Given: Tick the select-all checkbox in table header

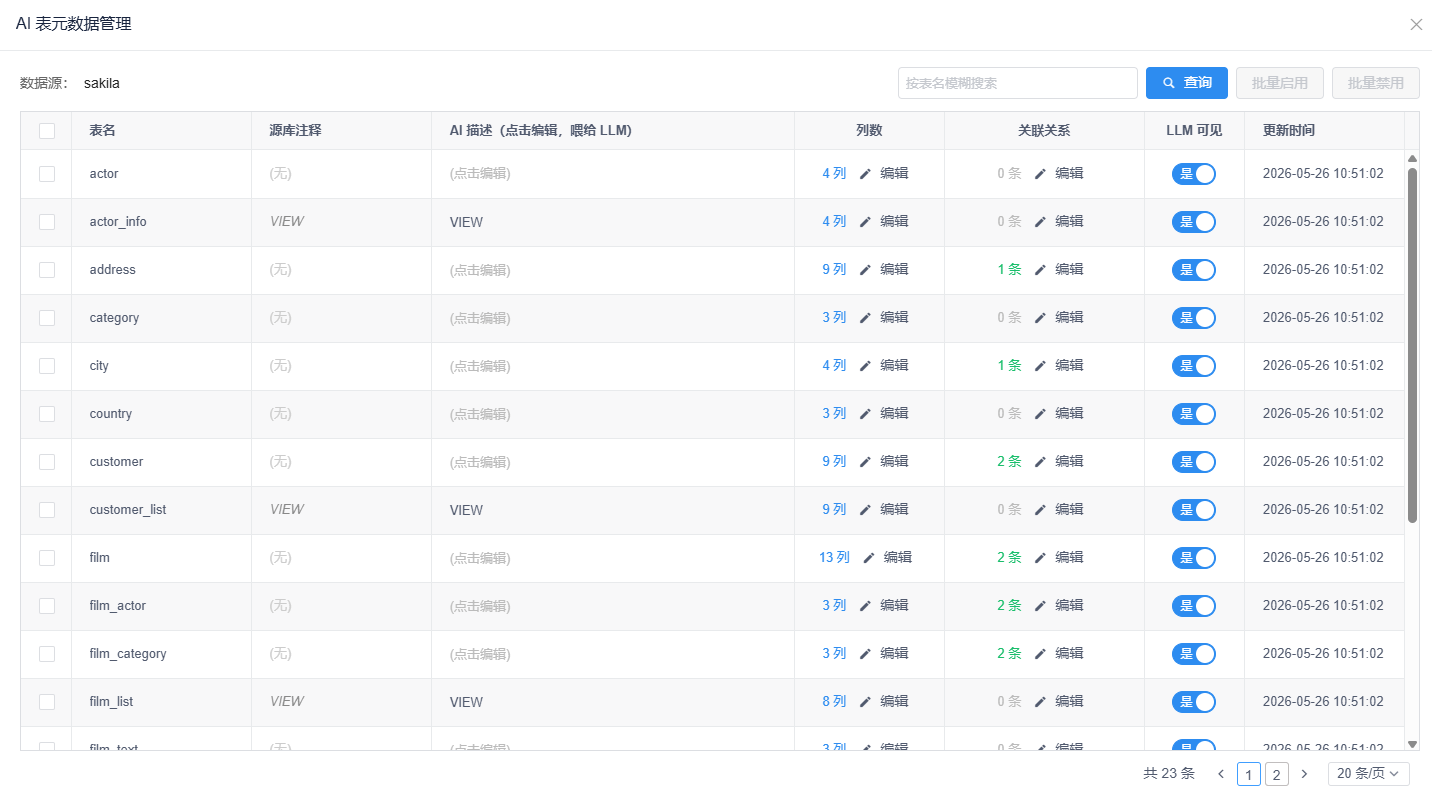Looking at the screenshot, I should (47, 130).
